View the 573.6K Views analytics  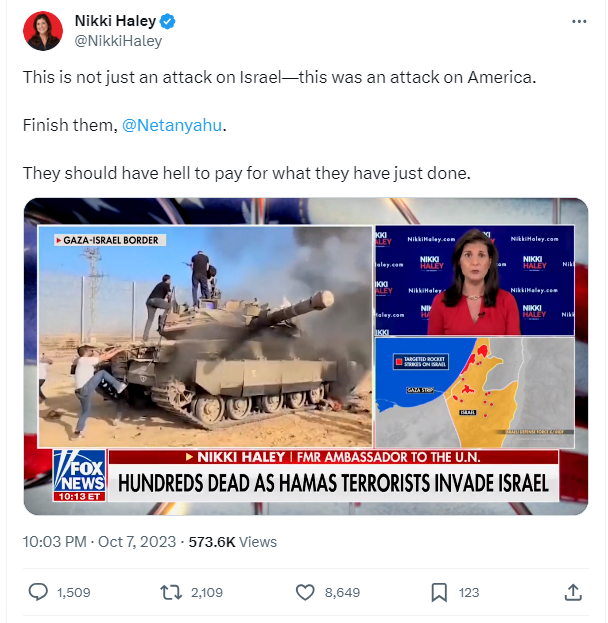[232, 542]
